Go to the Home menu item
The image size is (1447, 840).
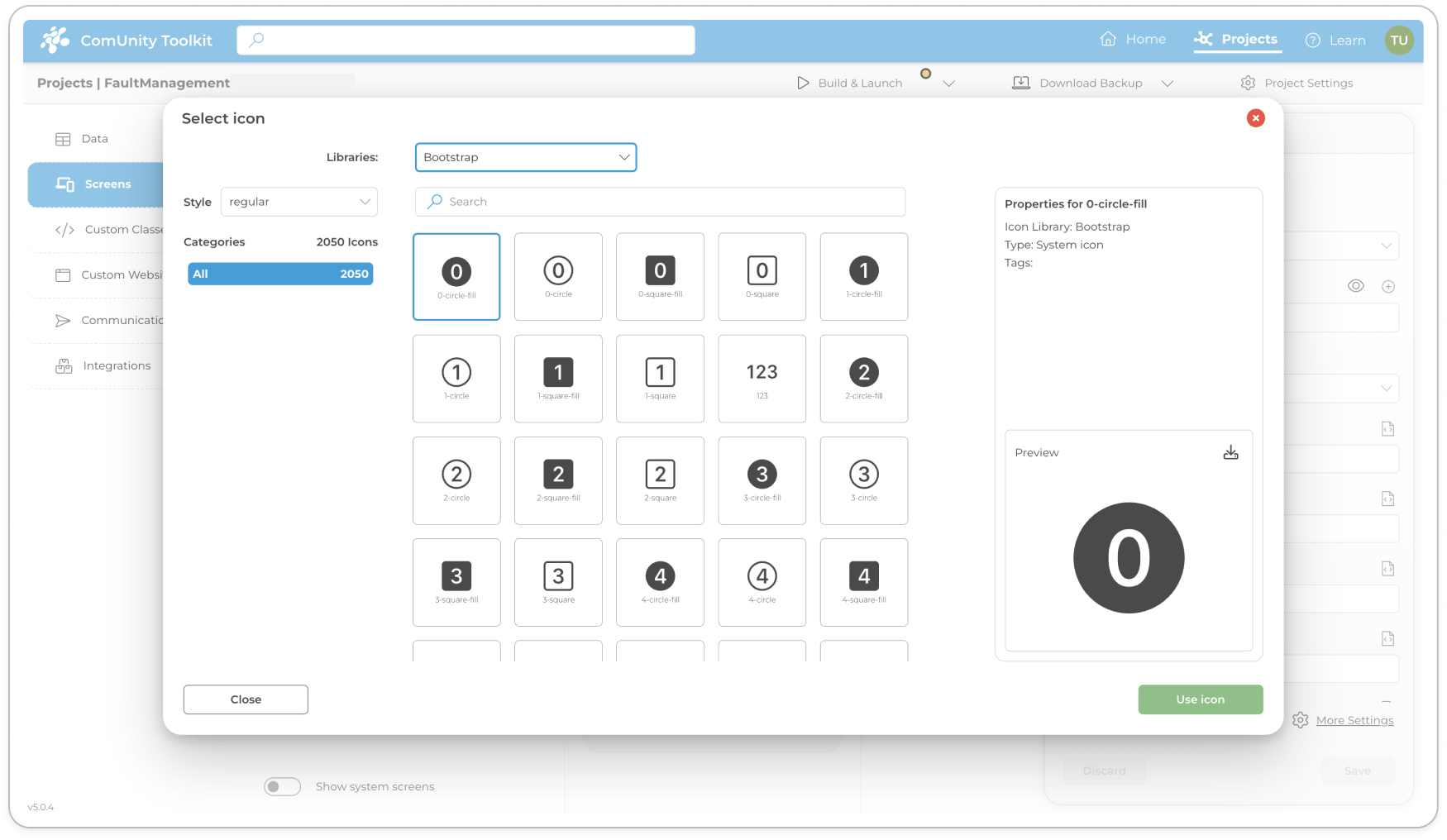[x=1133, y=39]
